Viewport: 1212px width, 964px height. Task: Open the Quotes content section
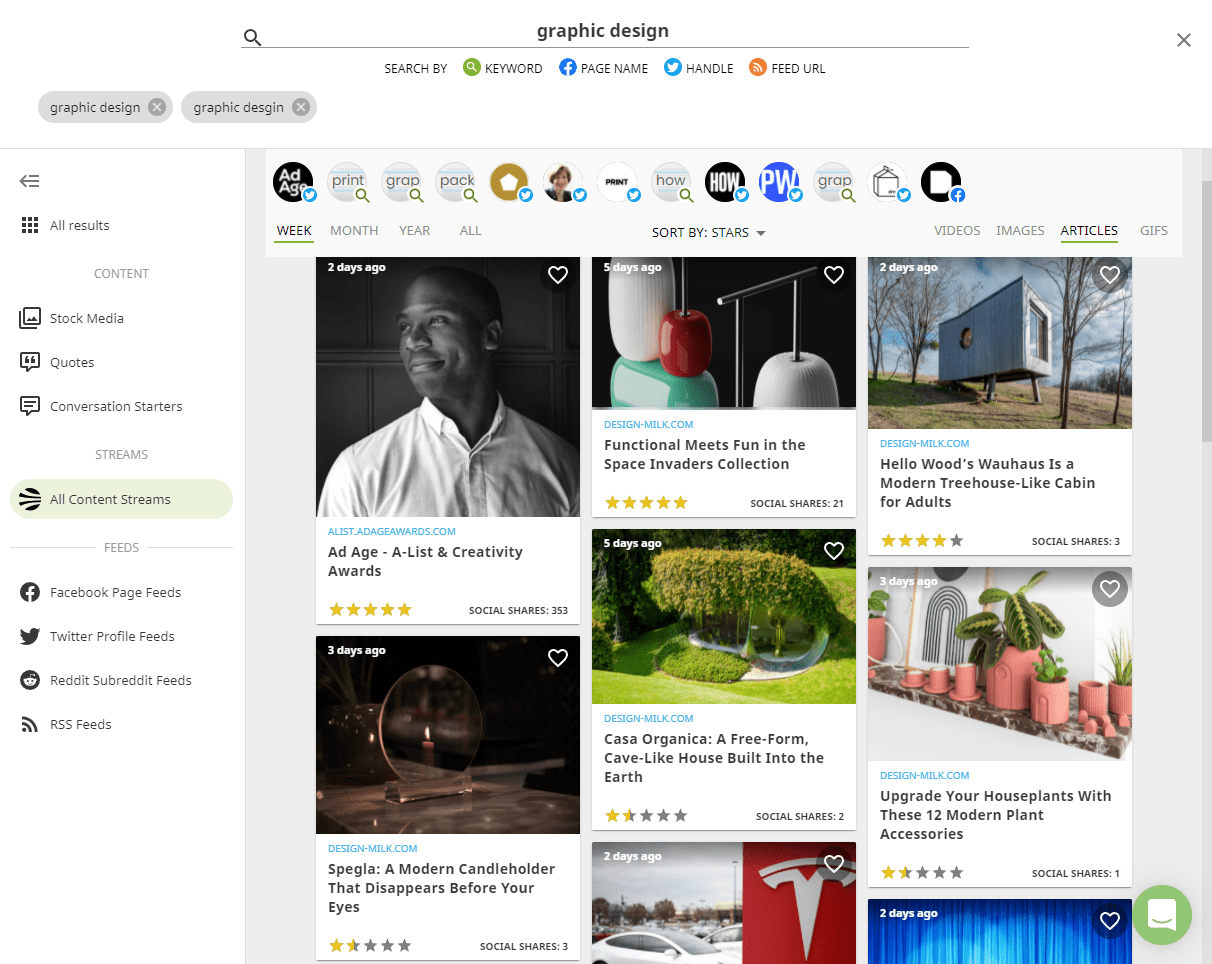click(x=72, y=362)
